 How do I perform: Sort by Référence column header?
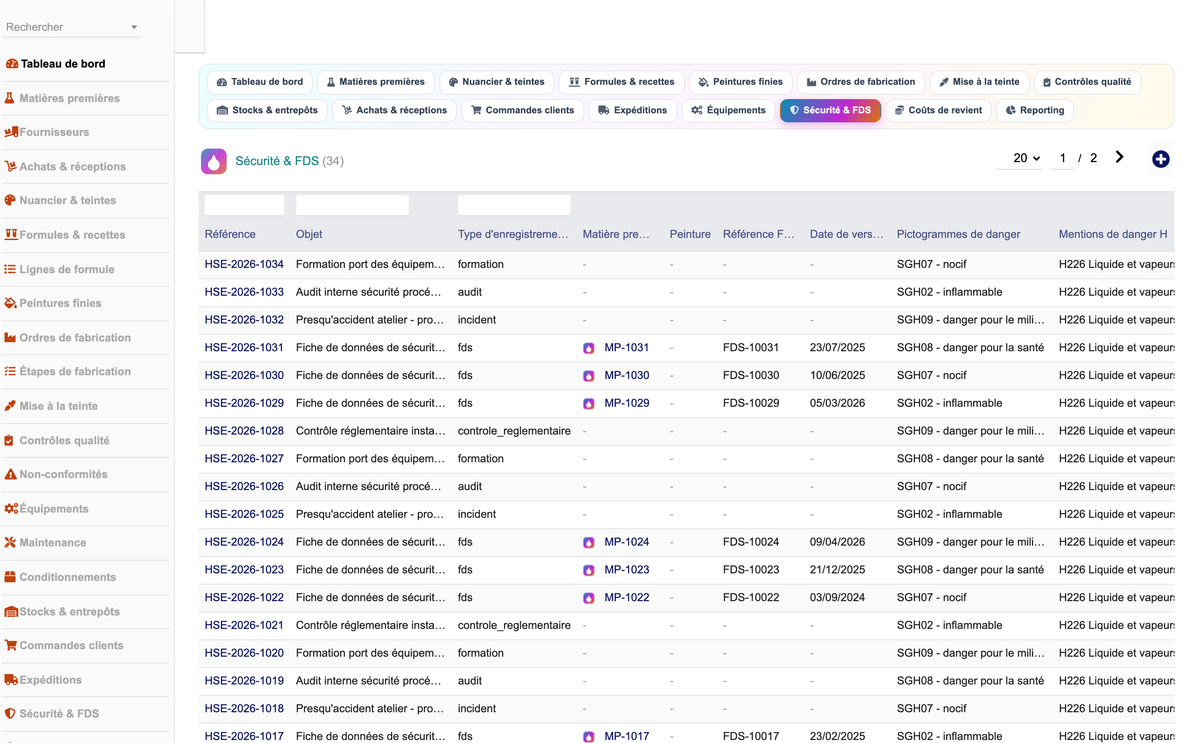click(x=230, y=235)
